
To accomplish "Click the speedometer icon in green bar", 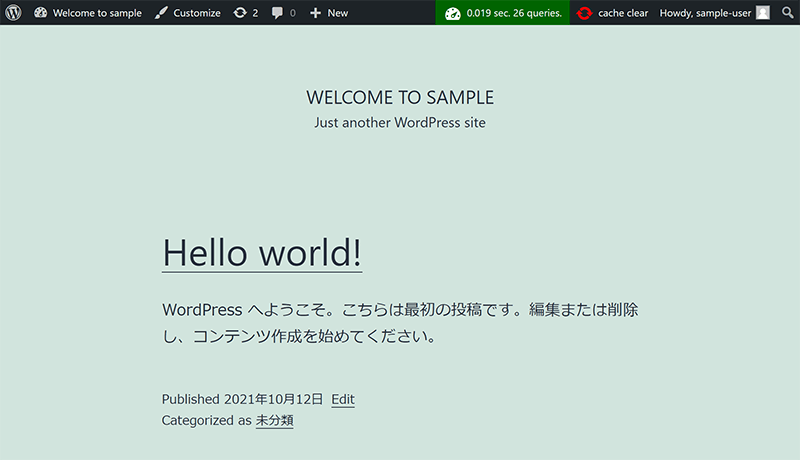I will coord(453,13).
